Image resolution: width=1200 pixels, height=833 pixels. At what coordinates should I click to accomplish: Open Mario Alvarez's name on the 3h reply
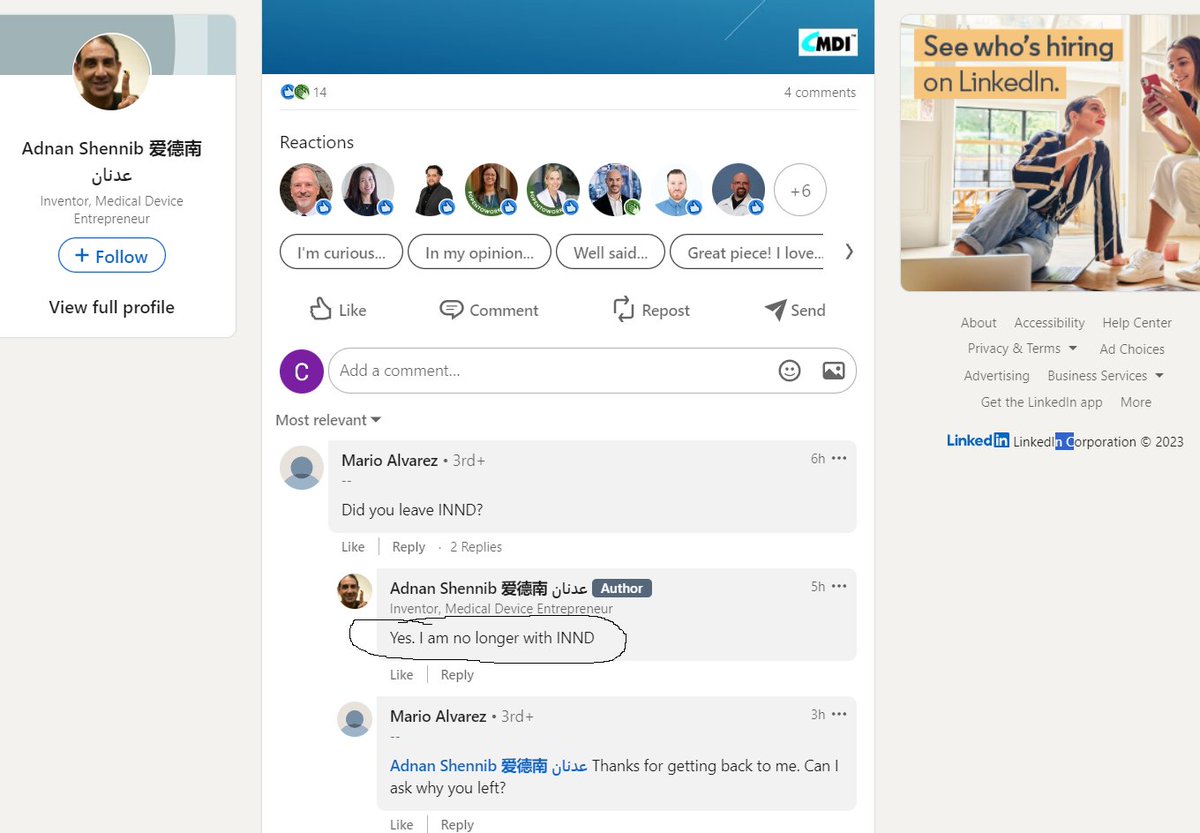coord(438,716)
